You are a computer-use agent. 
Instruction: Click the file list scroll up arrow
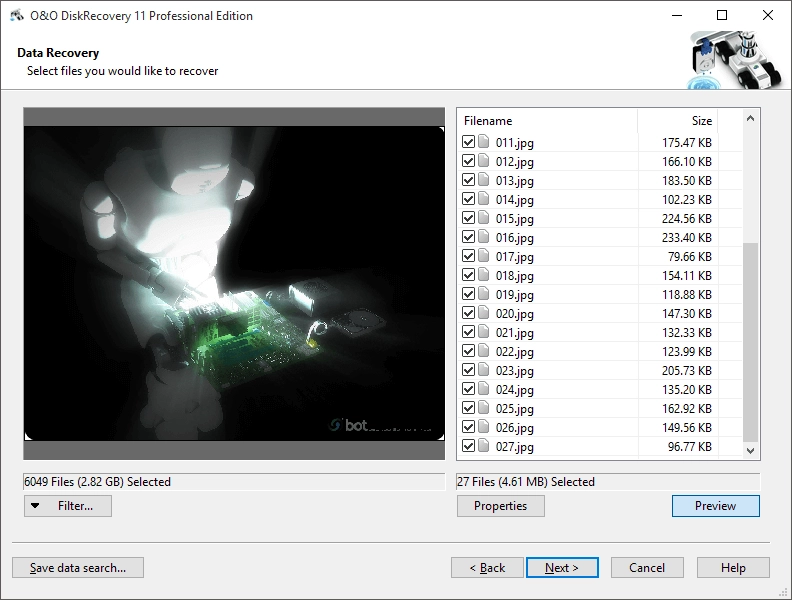(750, 119)
